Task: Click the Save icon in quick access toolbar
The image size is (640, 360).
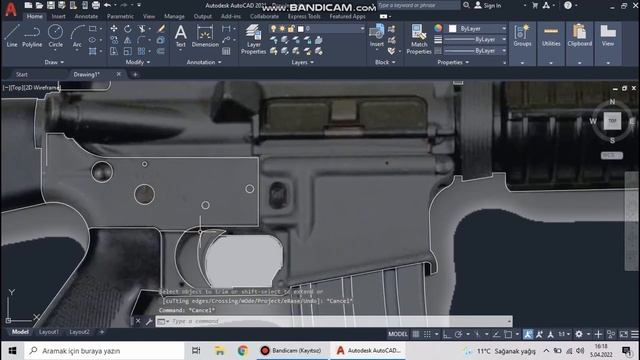Action: (x=51, y=5)
